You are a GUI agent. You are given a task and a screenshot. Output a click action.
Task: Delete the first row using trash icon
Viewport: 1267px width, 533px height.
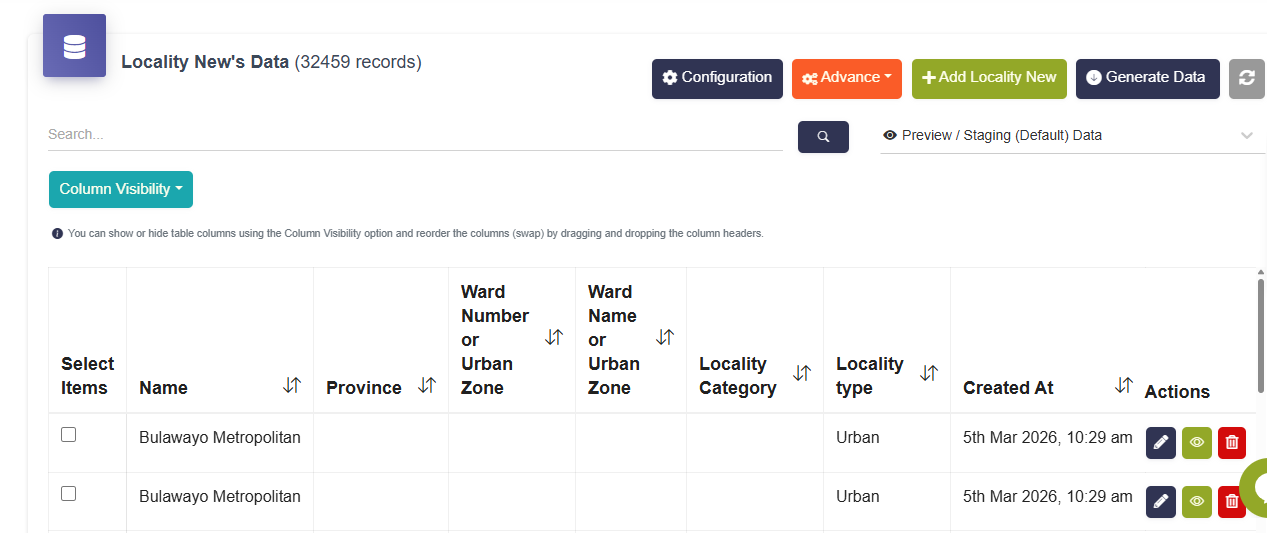click(x=1232, y=443)
